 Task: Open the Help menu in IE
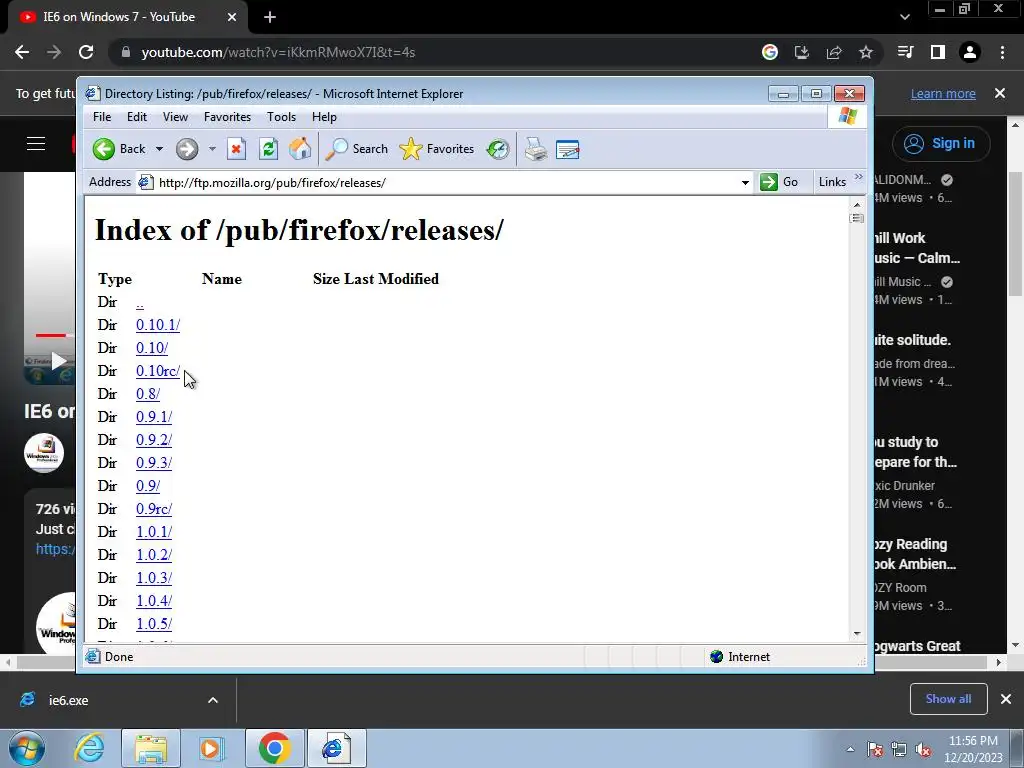coord(324,117)
